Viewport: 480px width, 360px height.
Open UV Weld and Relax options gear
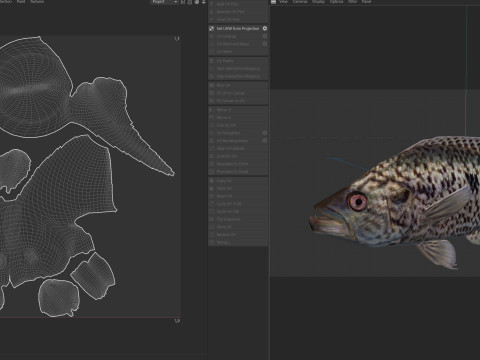[265, 44]
